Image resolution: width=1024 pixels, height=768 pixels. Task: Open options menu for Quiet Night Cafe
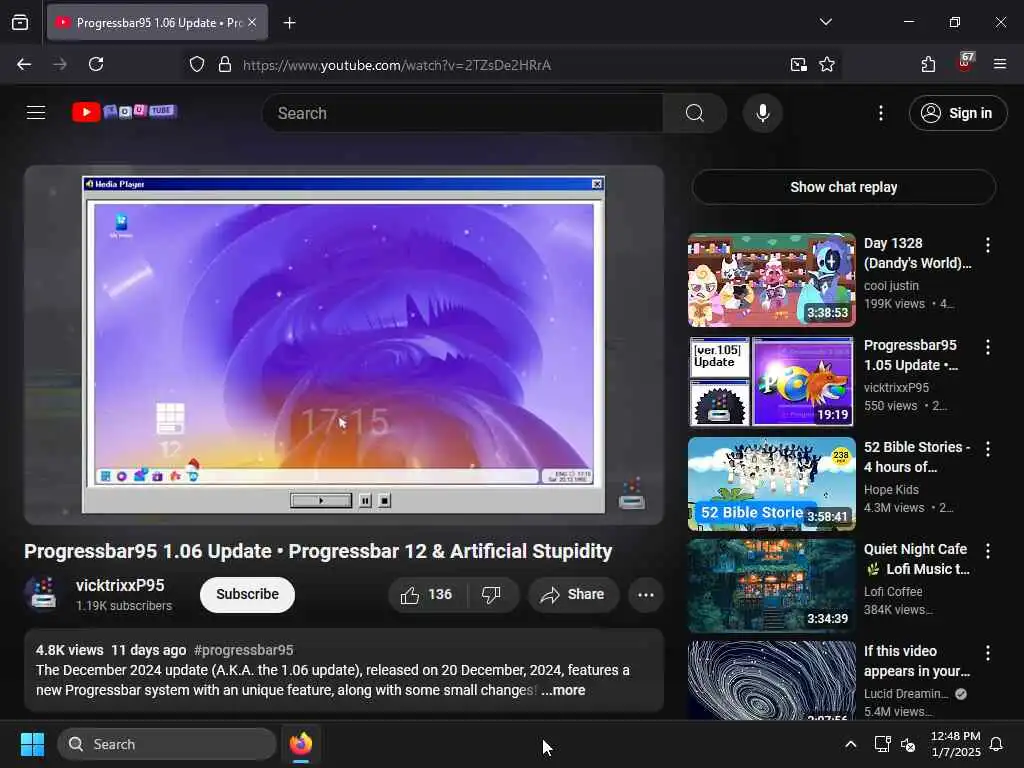[x=987, y=551]
